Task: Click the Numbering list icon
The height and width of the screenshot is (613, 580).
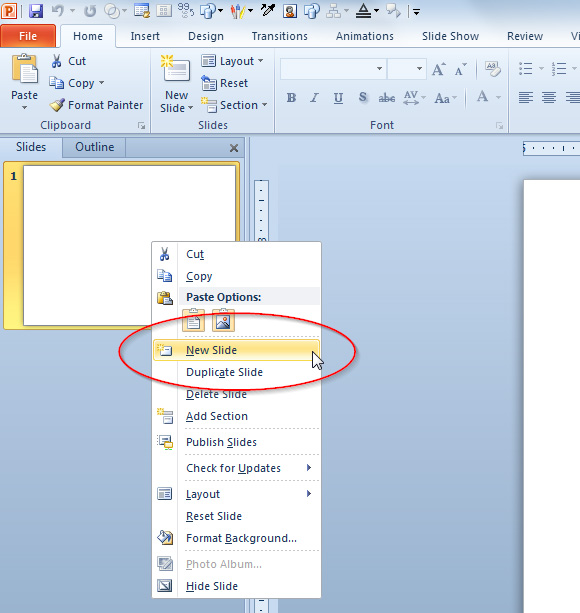Action: click(x=559, y=69)
